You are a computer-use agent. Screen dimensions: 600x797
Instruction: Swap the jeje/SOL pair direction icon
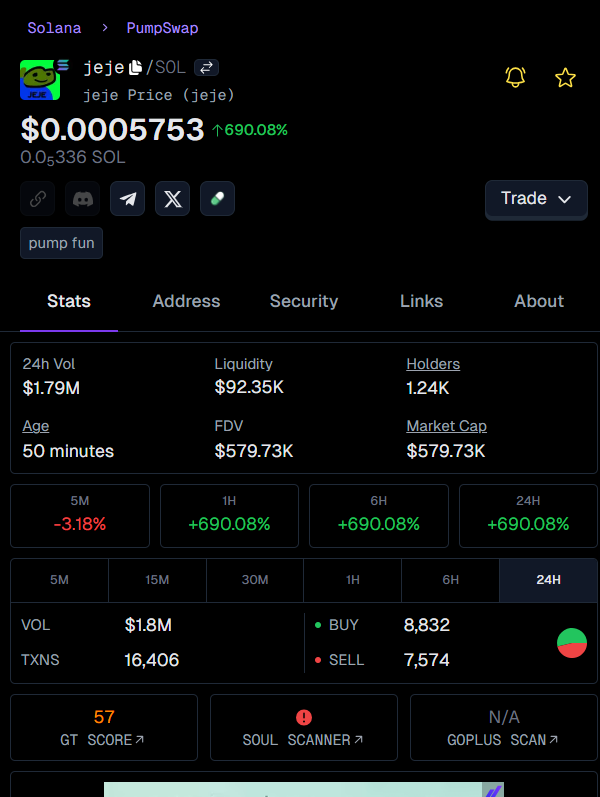click(206, 67)
